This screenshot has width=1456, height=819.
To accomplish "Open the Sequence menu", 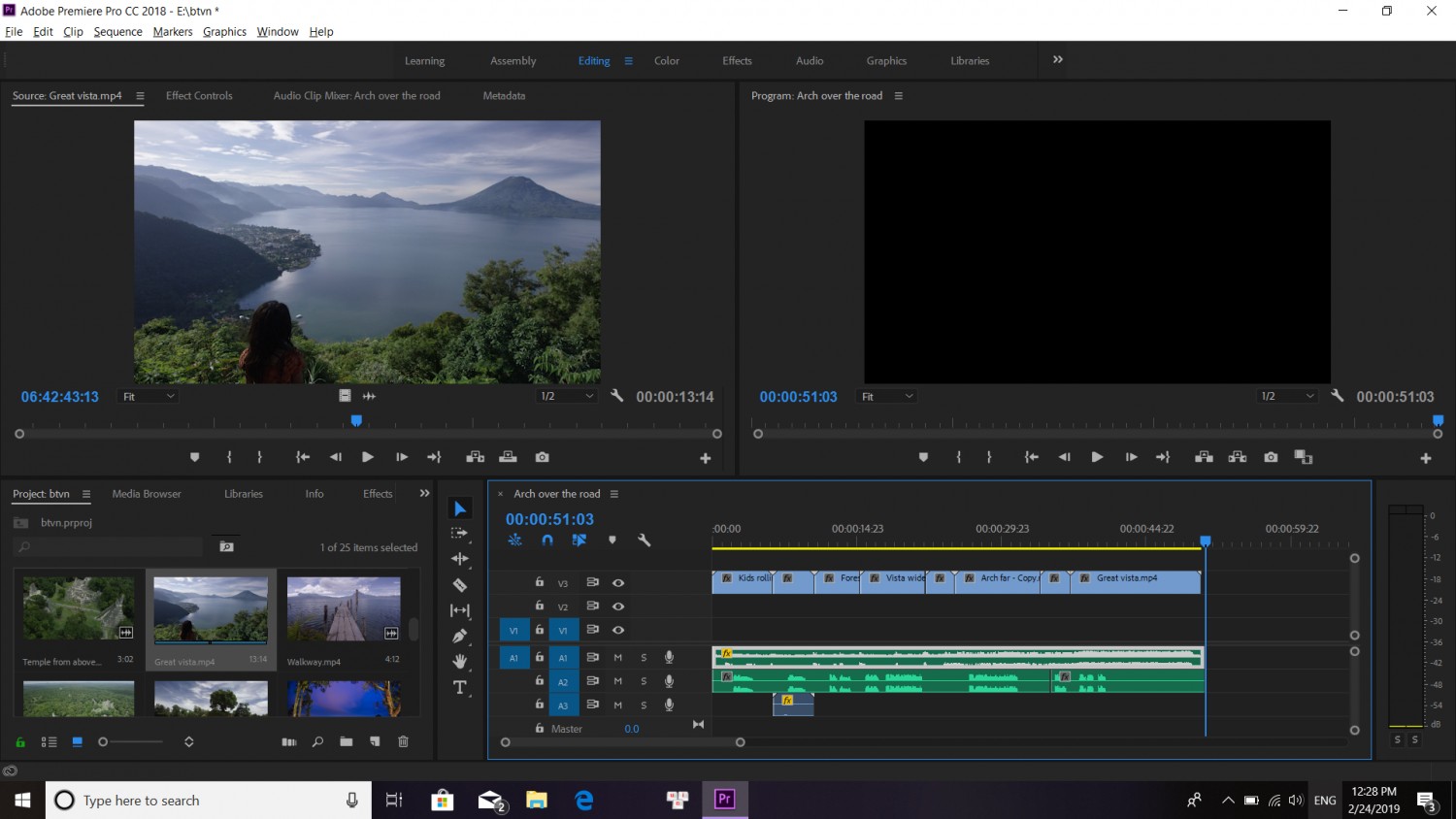I will (x=117, y=31).
